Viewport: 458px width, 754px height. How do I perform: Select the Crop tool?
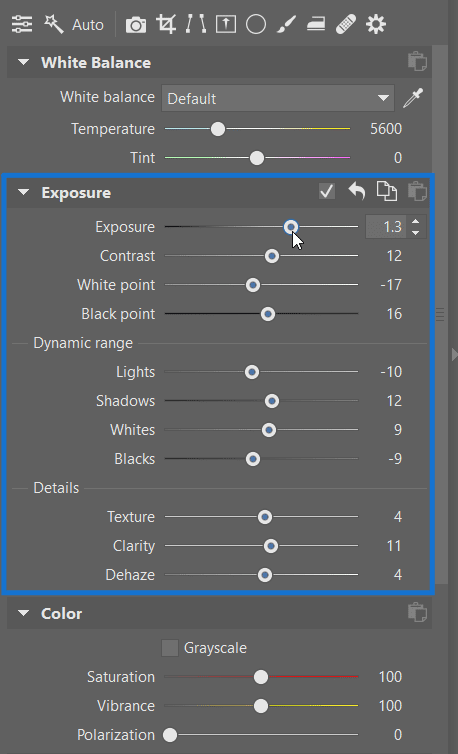click(x=166, y=24)
